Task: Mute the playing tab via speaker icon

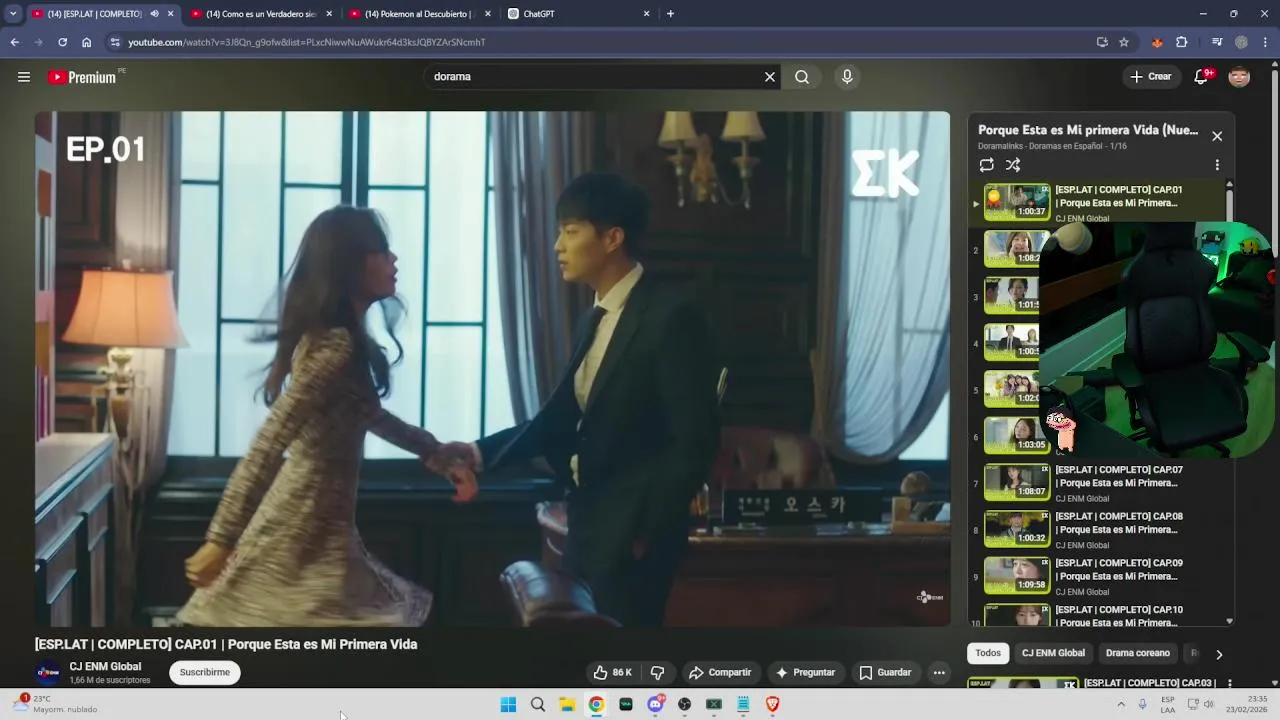Action: click(x=154, y=14)
